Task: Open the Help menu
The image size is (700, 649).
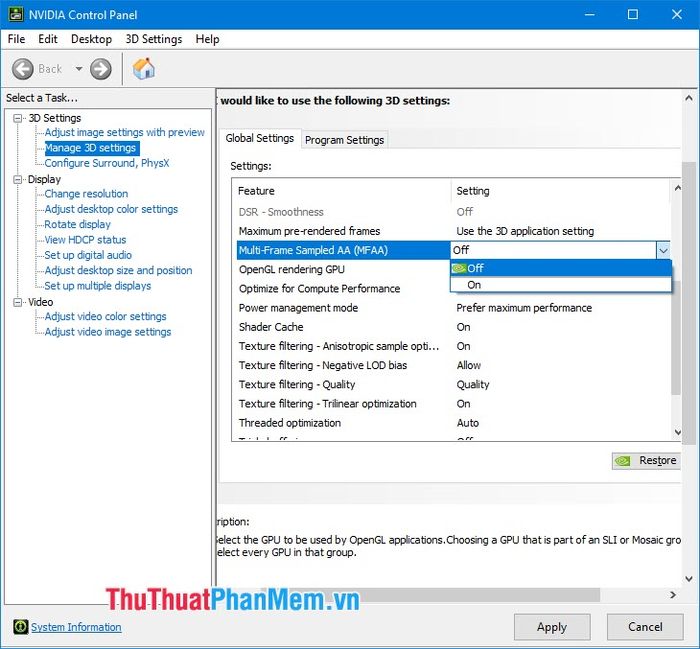Action: click(208, 39)
